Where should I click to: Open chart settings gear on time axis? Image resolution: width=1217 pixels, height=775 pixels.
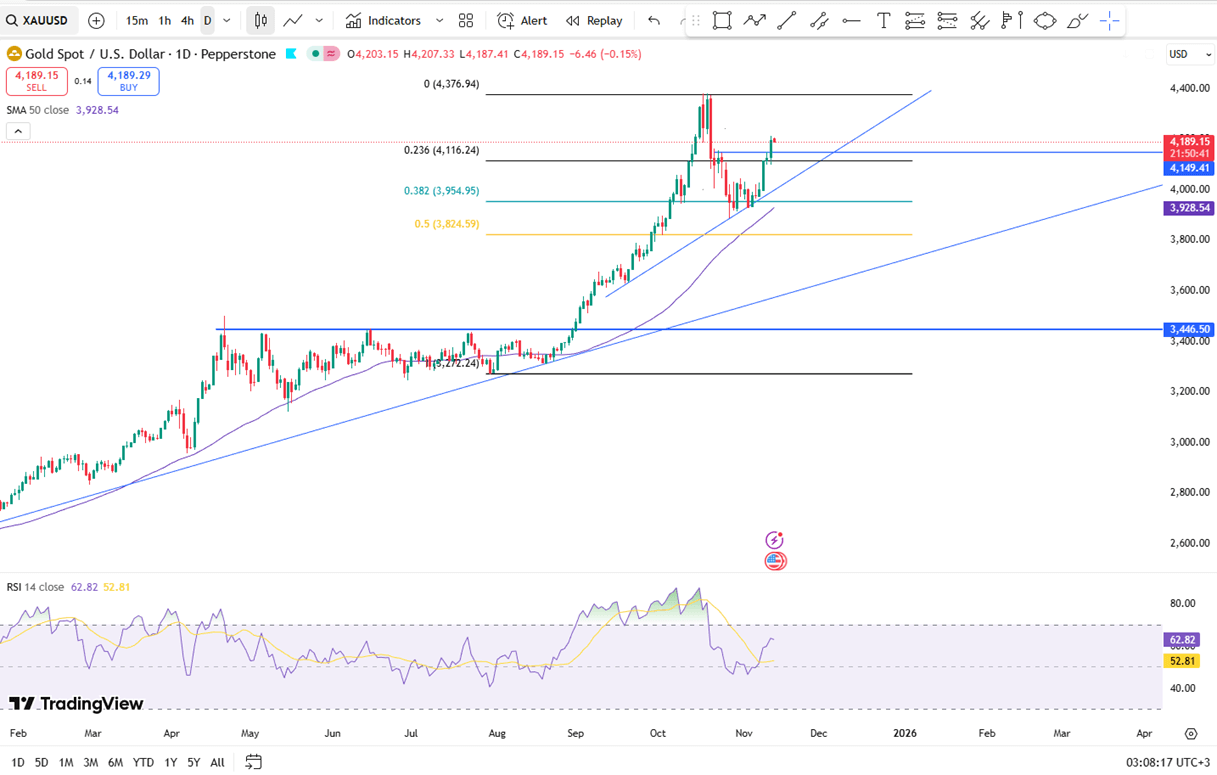pyautogui.click(x=1190, y=733)
